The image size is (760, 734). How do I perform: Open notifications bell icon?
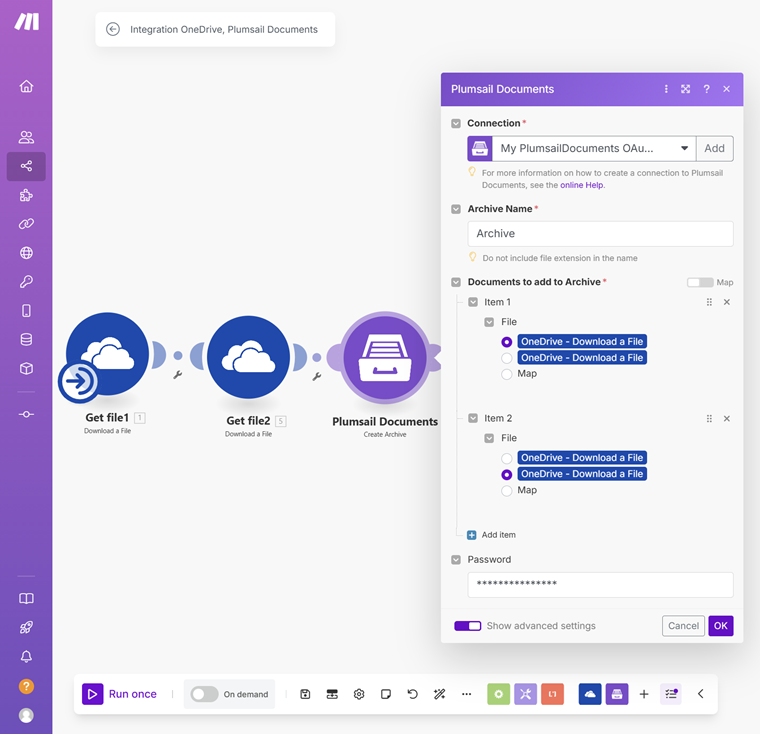[x=26, y=656]
